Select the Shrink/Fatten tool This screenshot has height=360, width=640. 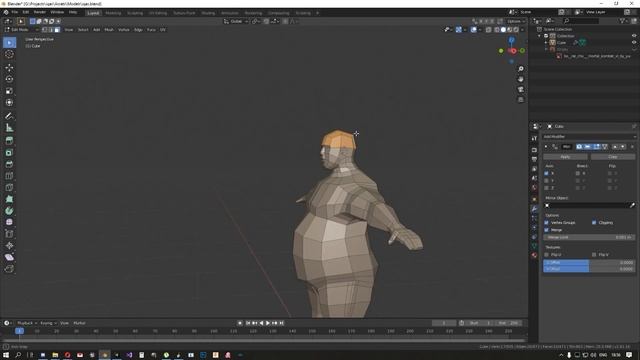click(x=9, y=245)
